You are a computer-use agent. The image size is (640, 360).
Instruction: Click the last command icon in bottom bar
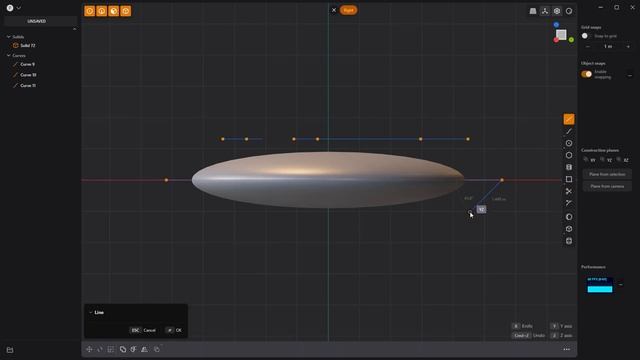point(157,349)
